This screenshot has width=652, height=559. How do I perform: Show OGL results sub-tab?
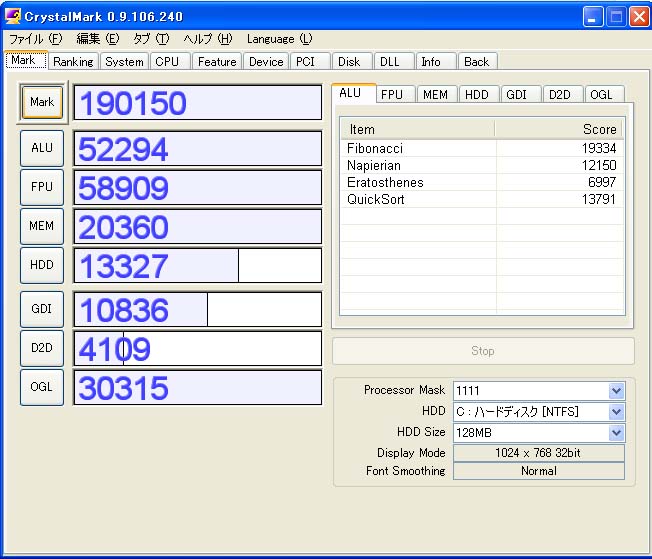point(605,94)
